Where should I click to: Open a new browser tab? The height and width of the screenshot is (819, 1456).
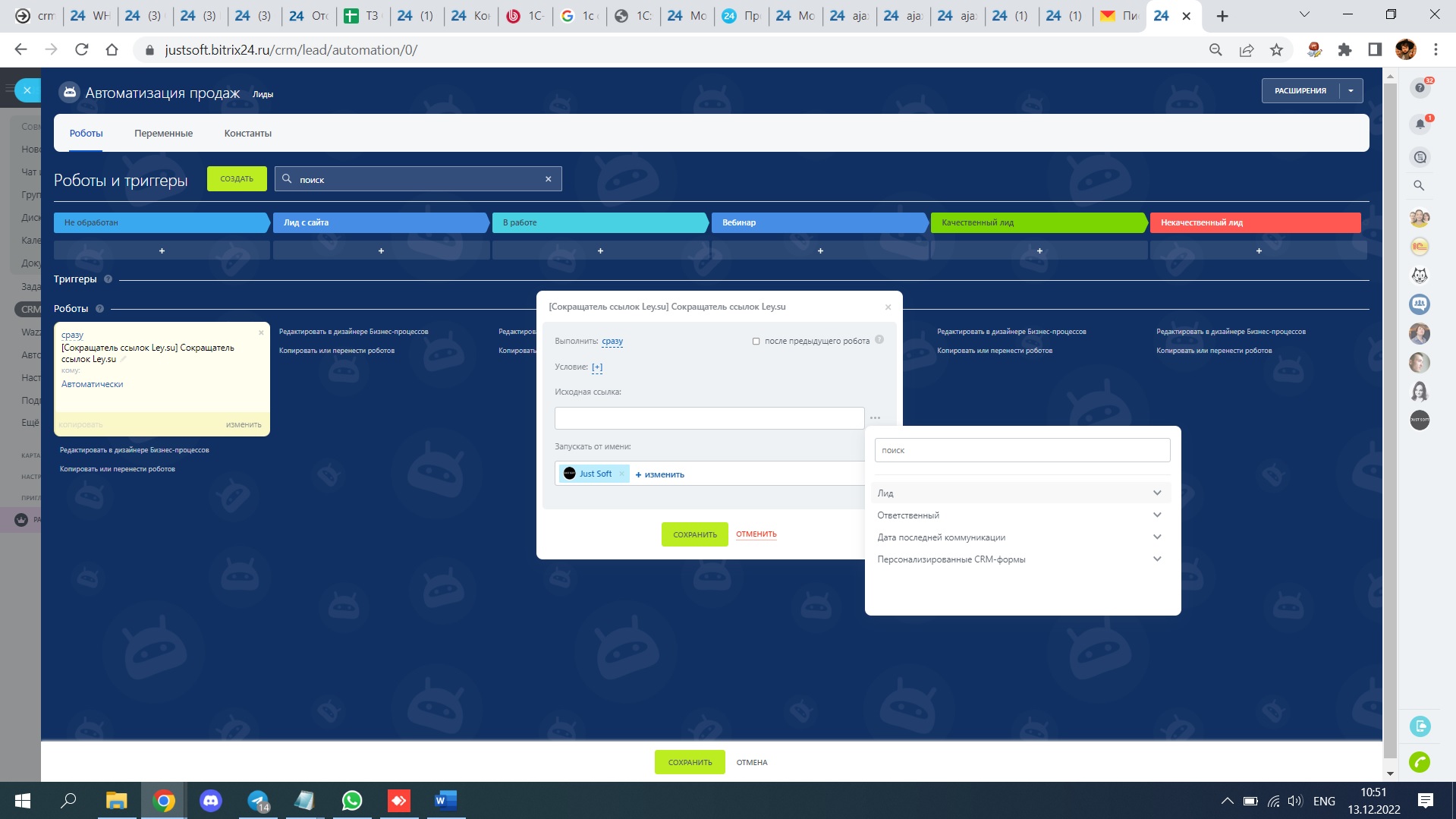(x=1222, y=16)
